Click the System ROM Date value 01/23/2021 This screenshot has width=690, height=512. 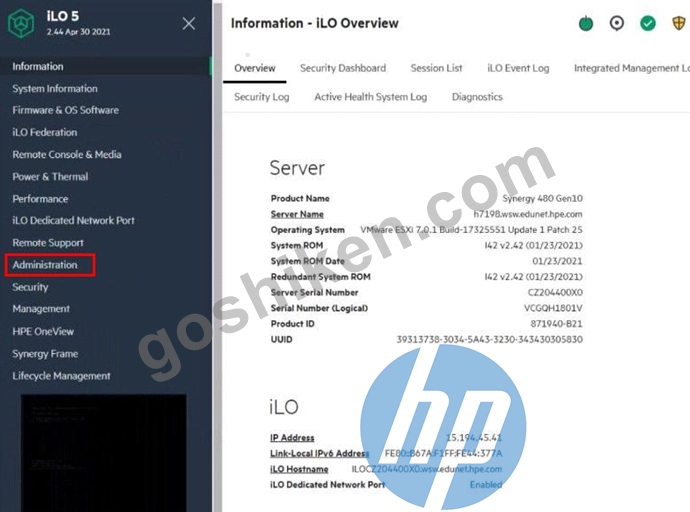click(x=558, y=261)
